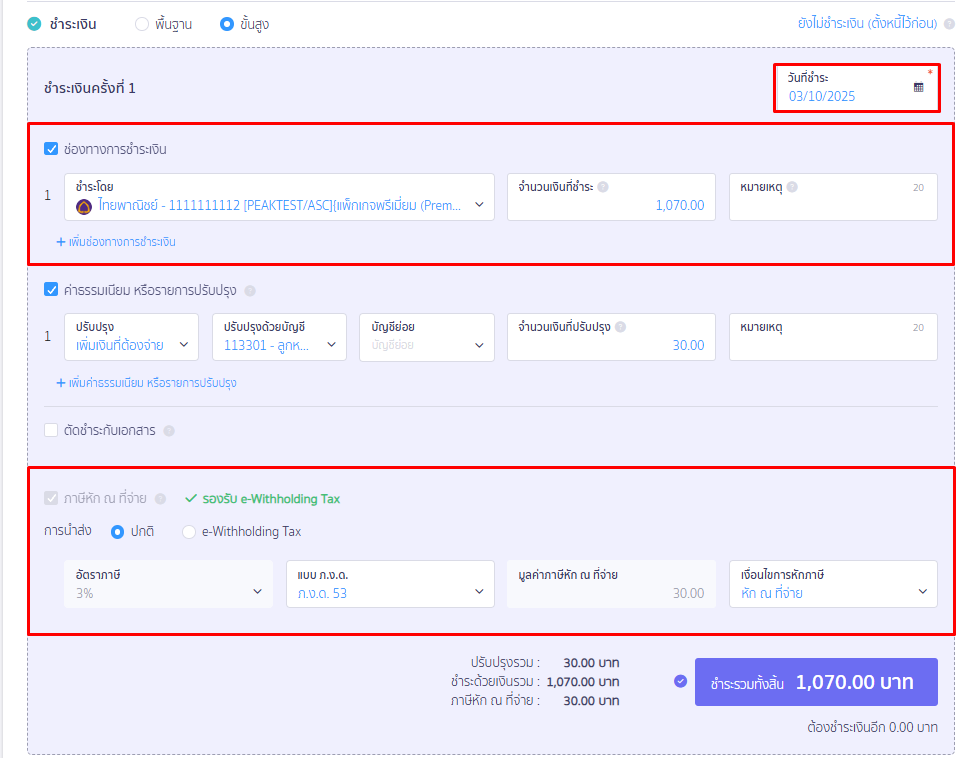
Task: Click the payment channel หมายเหตุ field
Action: 833,205
